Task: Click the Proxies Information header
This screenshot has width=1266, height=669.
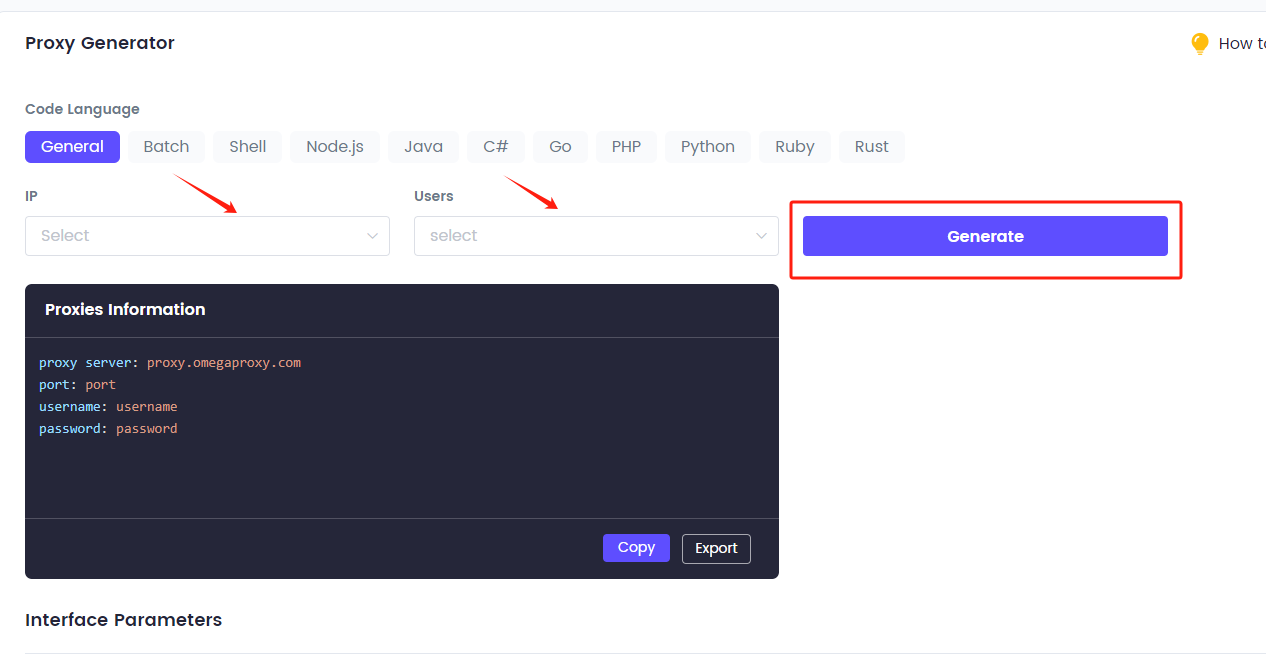Action: [125, 310]
